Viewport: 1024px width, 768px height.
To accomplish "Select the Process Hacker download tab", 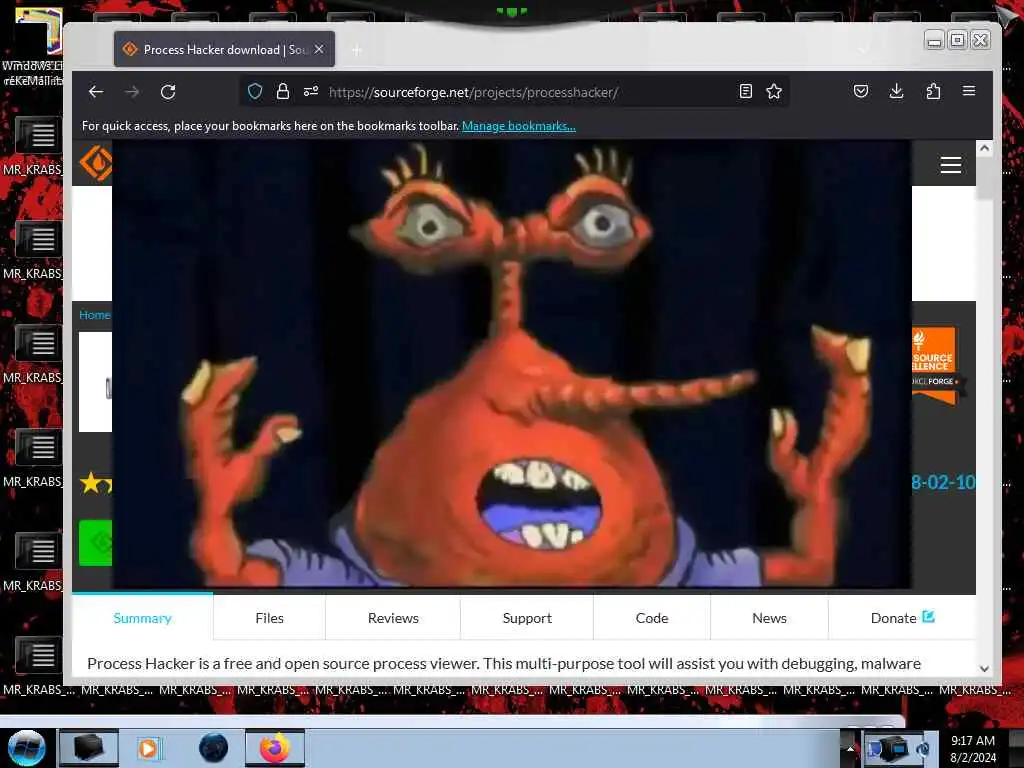I will [x=224, y=49].
